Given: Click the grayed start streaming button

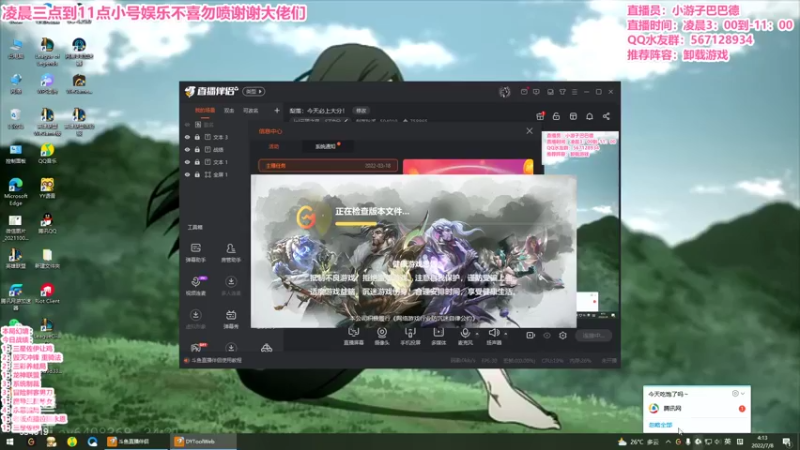Looking at the screenshot, I should tap(593, 336).
